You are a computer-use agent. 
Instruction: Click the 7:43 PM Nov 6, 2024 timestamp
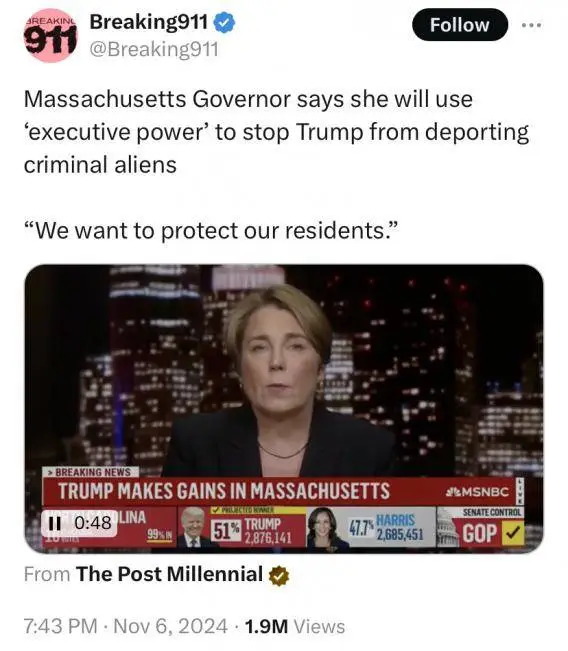pyautogui.click(x=125, y=626)
